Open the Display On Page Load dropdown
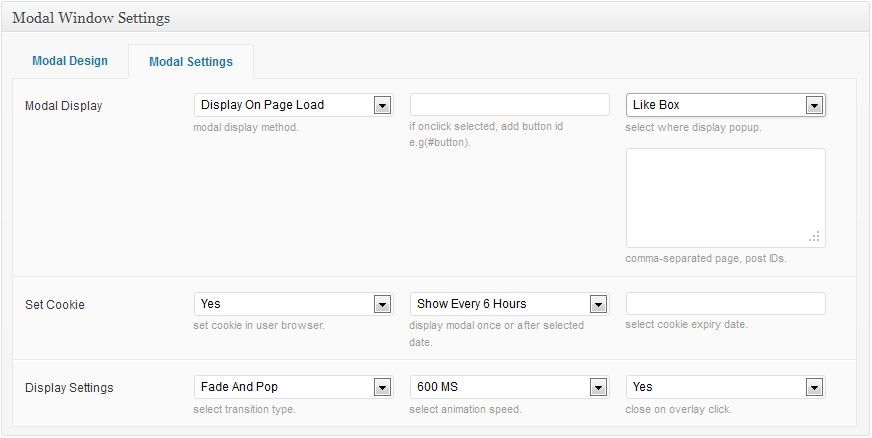The image size is (872, 438). point(293,105)
